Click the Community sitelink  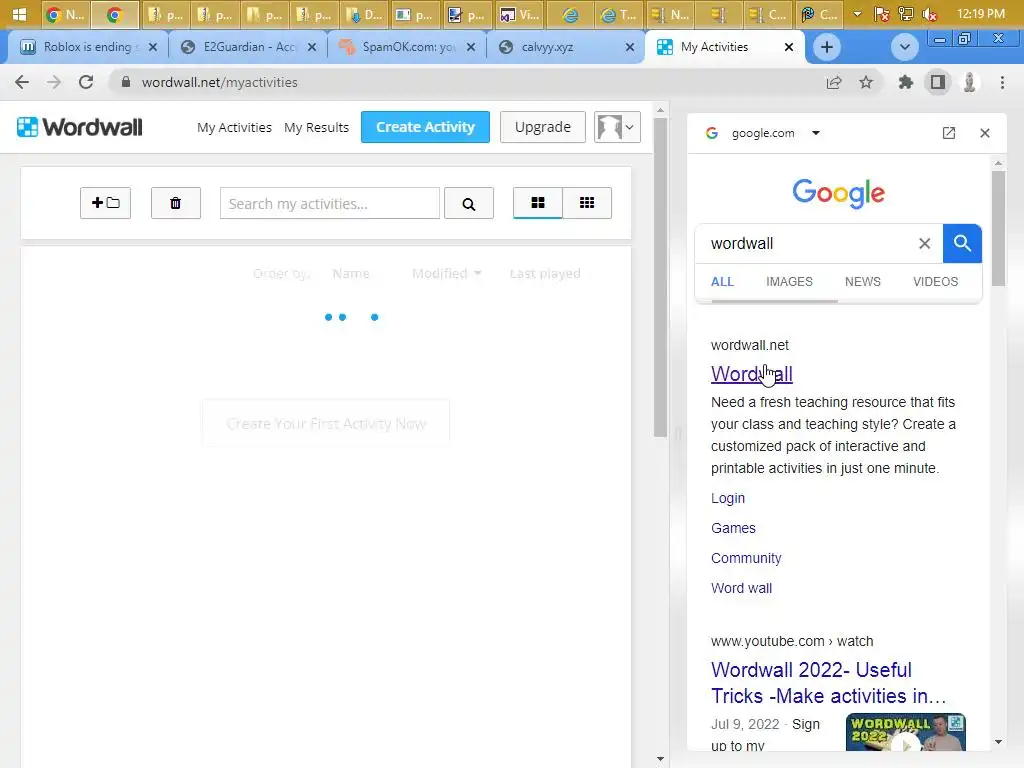(x=746, y=558)
